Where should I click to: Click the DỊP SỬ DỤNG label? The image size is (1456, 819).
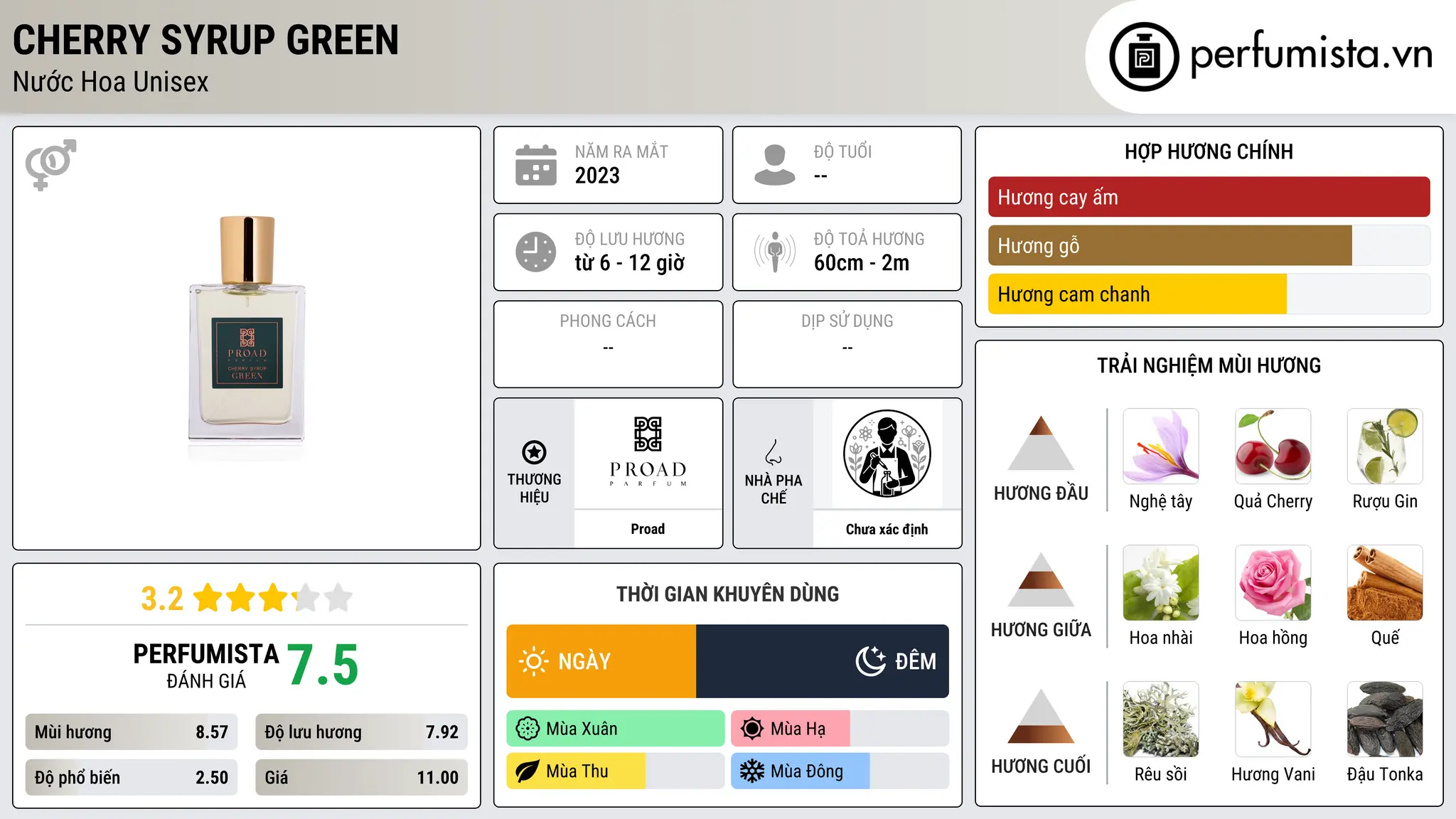(847, 321)
